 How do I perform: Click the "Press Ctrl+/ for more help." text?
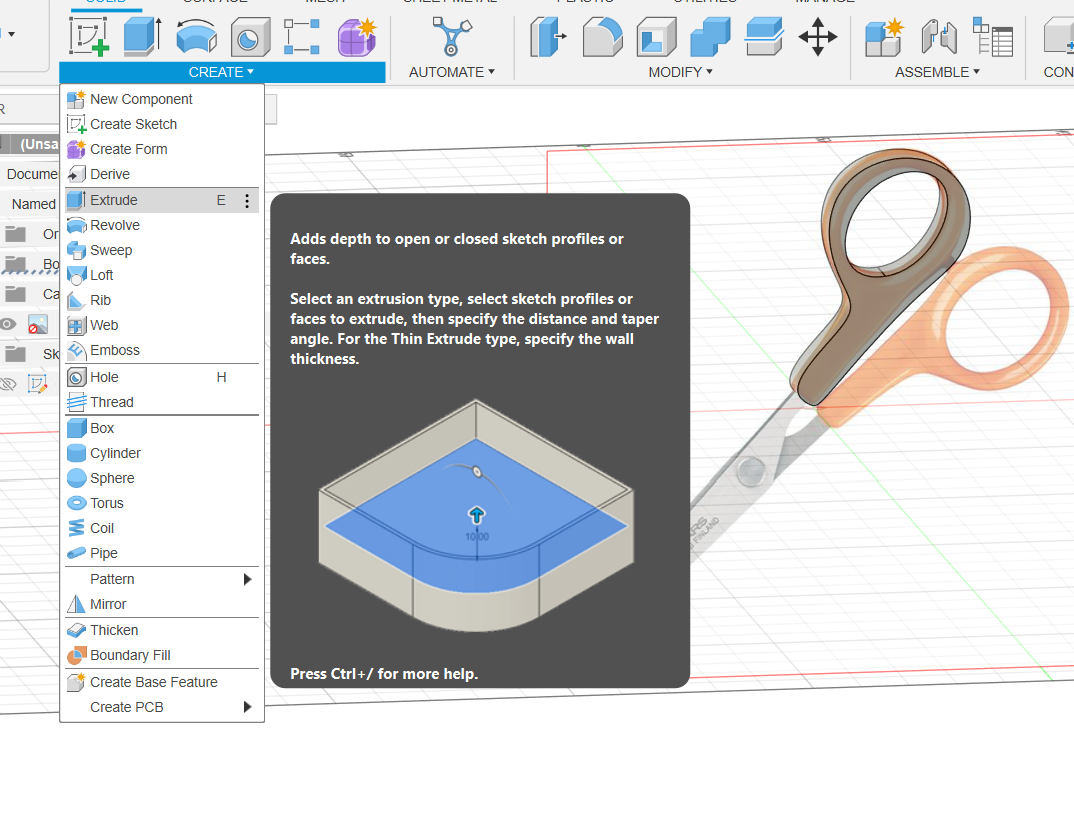click(x=384, y=674)
